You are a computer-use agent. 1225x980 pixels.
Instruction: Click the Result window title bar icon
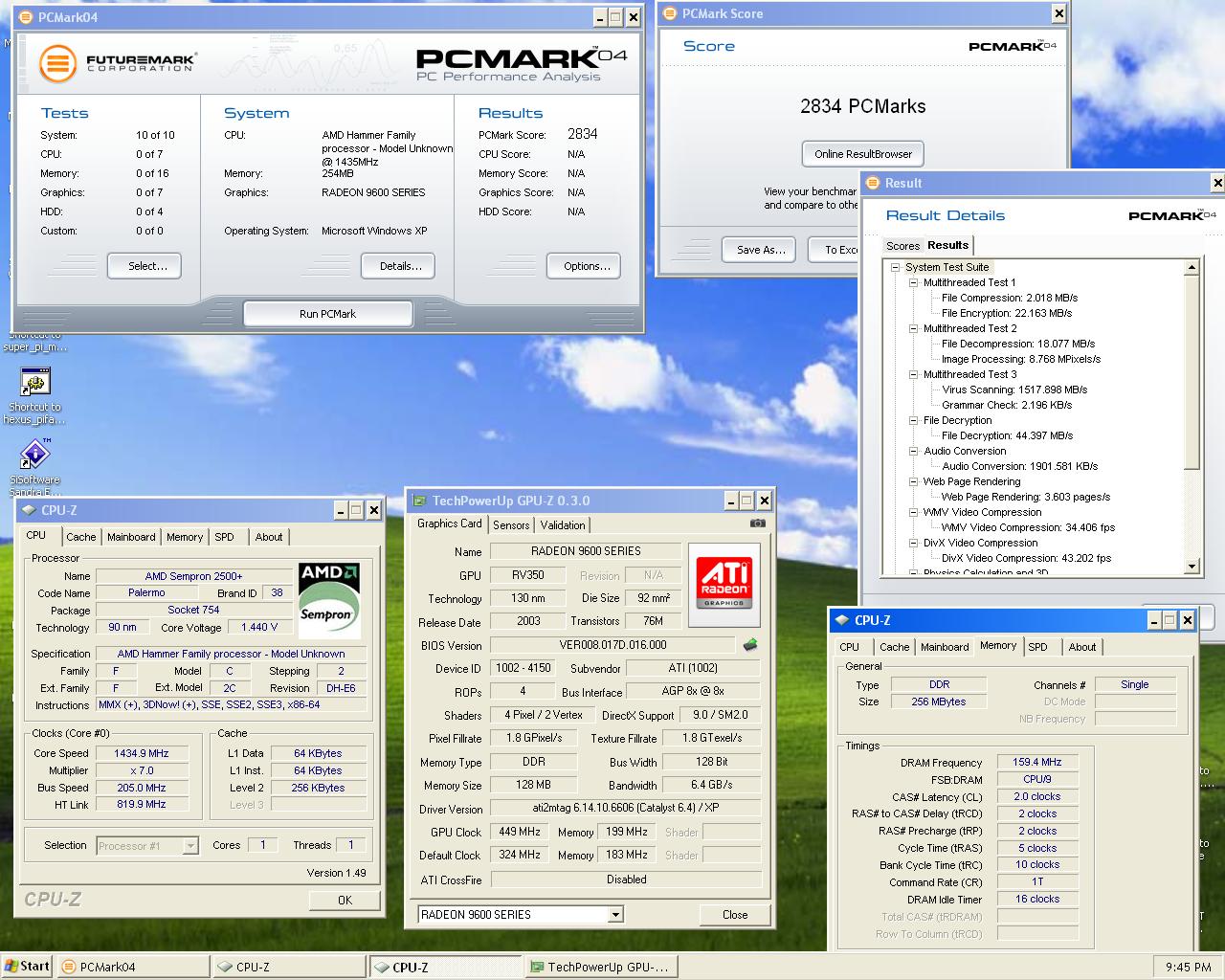tap(873, 183)
